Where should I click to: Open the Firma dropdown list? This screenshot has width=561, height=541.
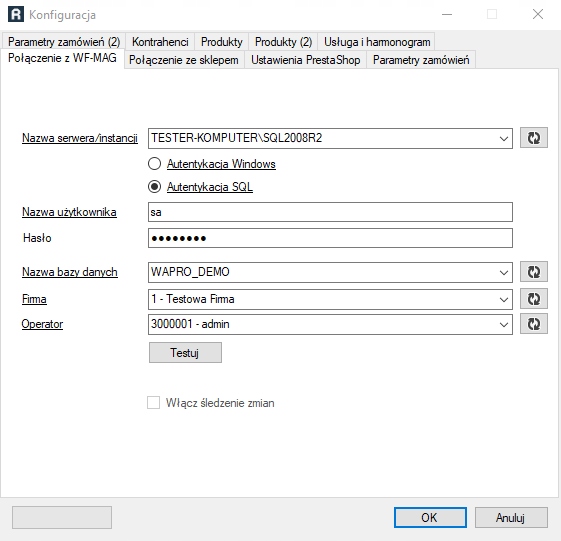pos(504,299)
